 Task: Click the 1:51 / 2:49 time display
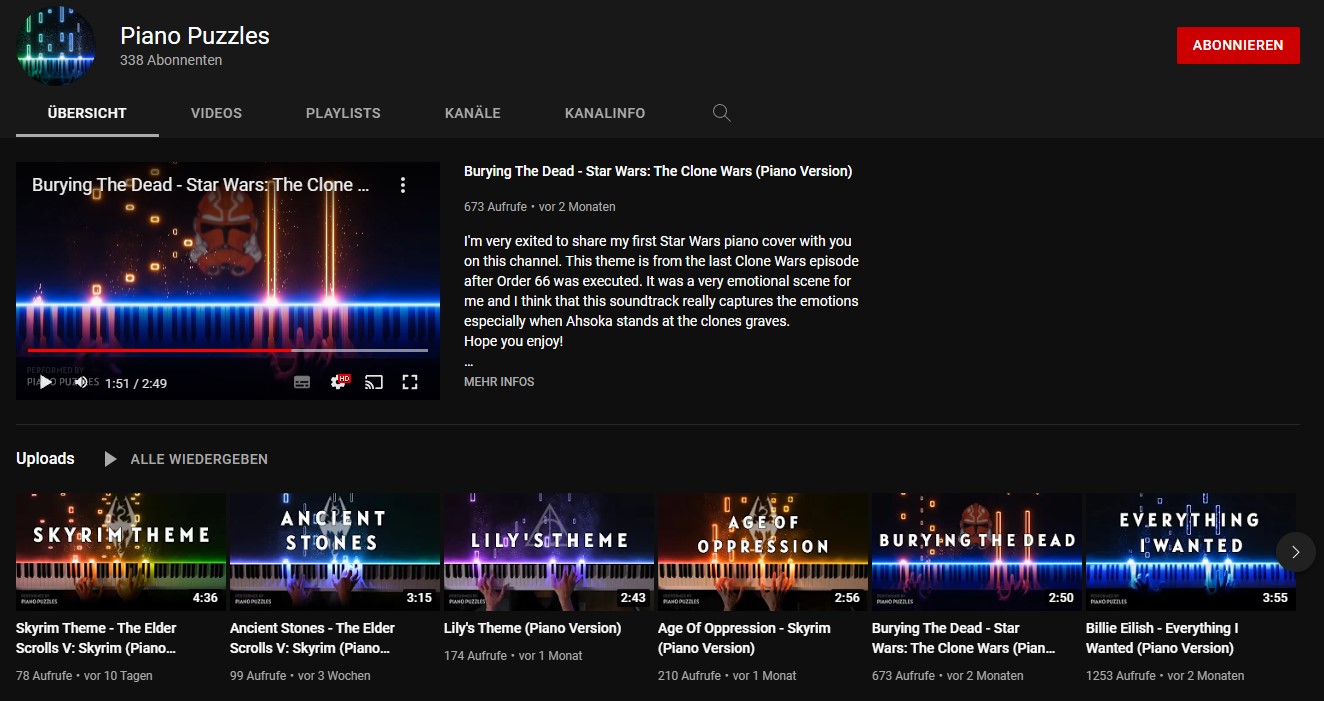(x=136, y=383)
